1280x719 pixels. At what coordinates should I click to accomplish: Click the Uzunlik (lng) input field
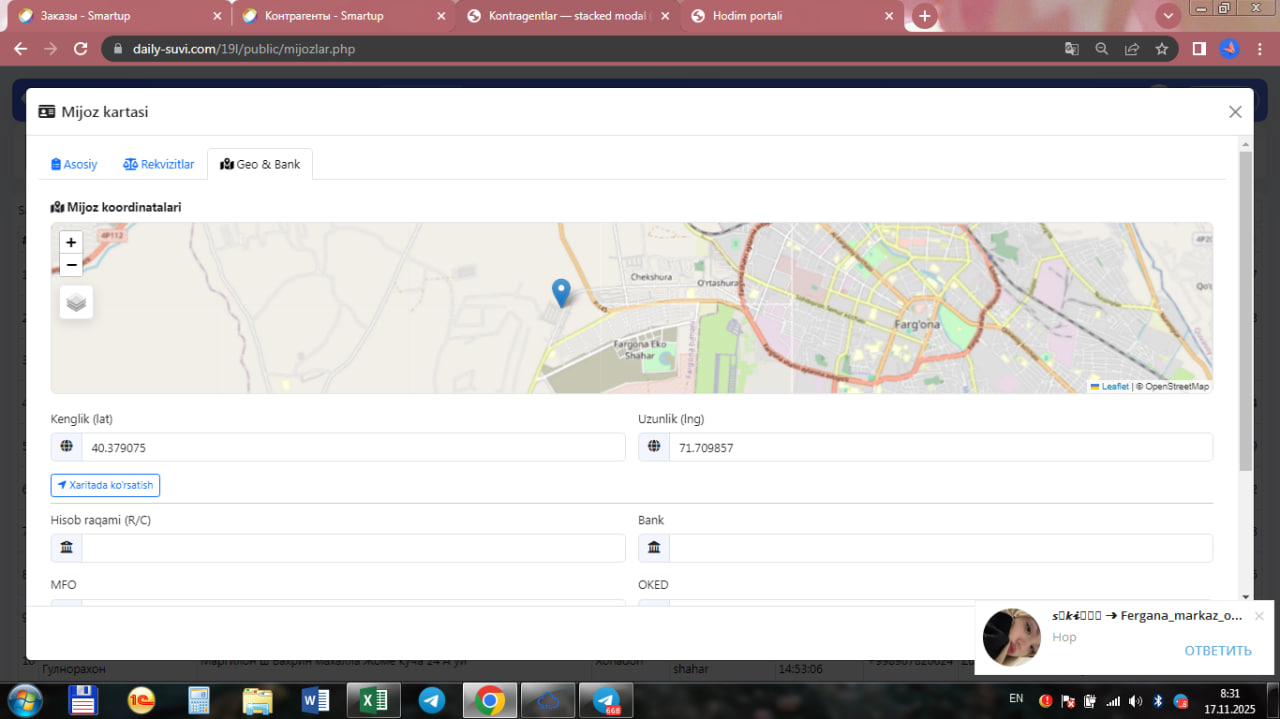pos(939,447)
